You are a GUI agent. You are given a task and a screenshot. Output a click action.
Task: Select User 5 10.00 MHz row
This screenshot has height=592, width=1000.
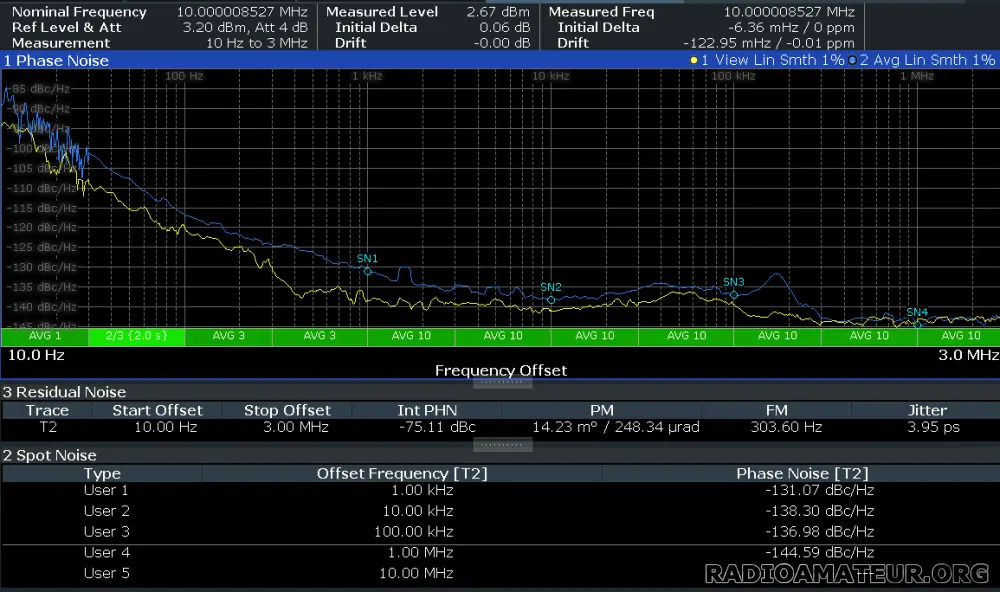pos(500,573)
